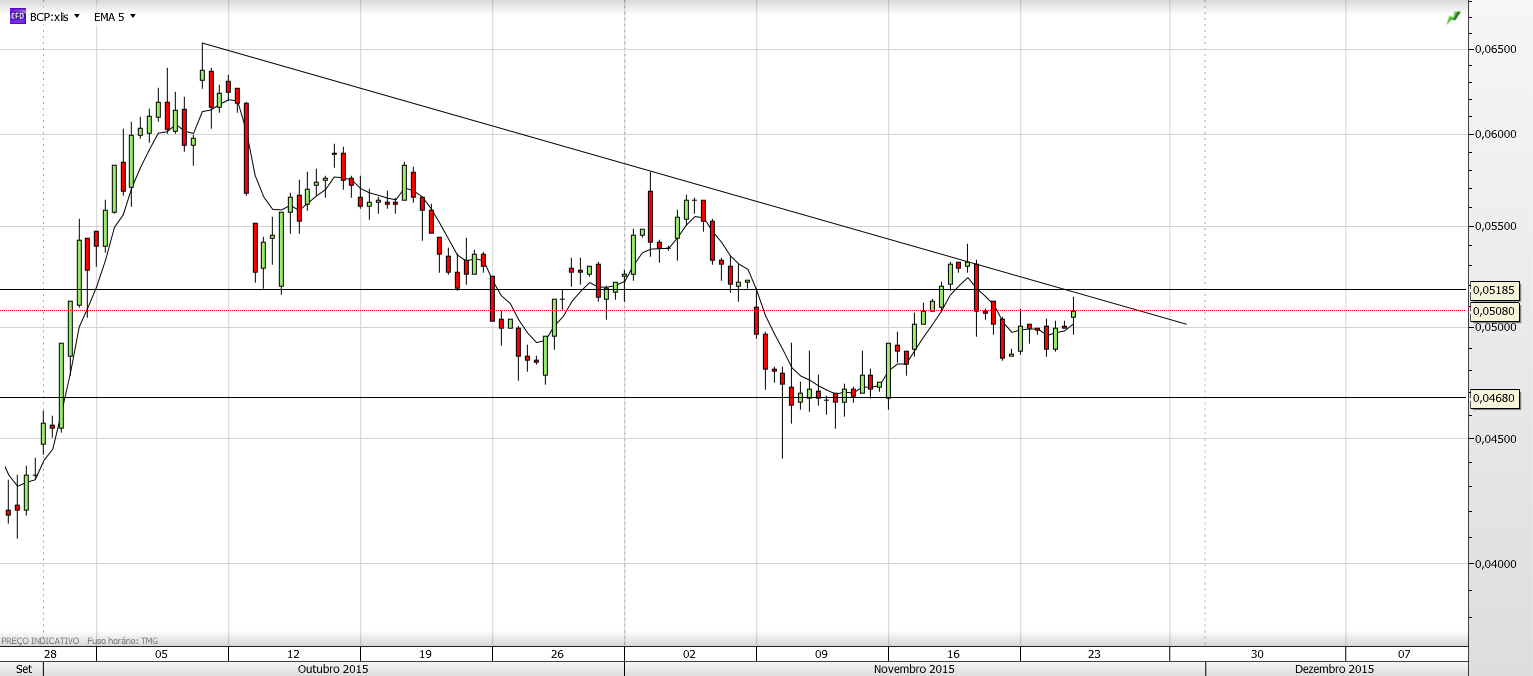Open the BCP:xls symbol dropdown
Image resolution: width=1533 pixels, height=676 pixels.
55,17
